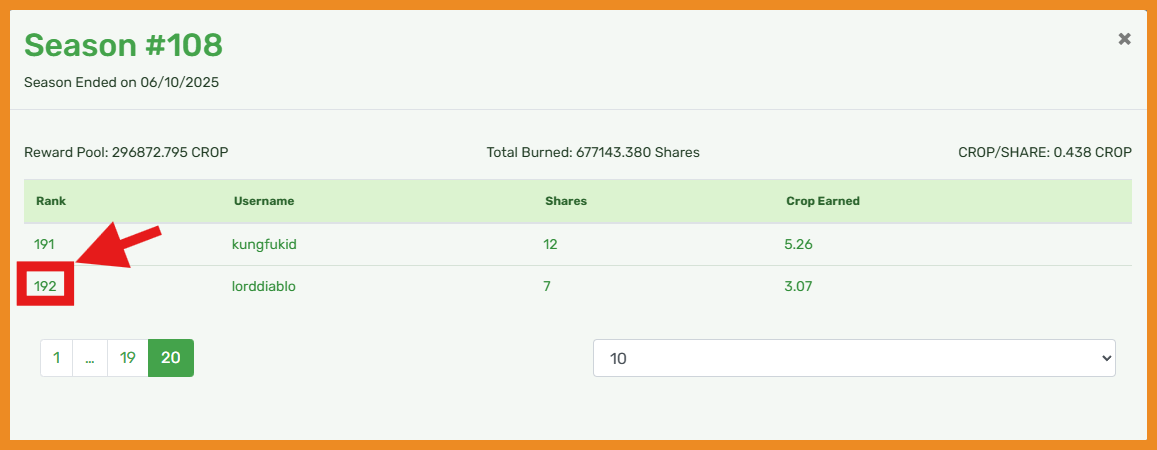1157x450 pixels.
Task: Click kungfukid's crop earned value 5.26
Action: click(x=799, y=244)
